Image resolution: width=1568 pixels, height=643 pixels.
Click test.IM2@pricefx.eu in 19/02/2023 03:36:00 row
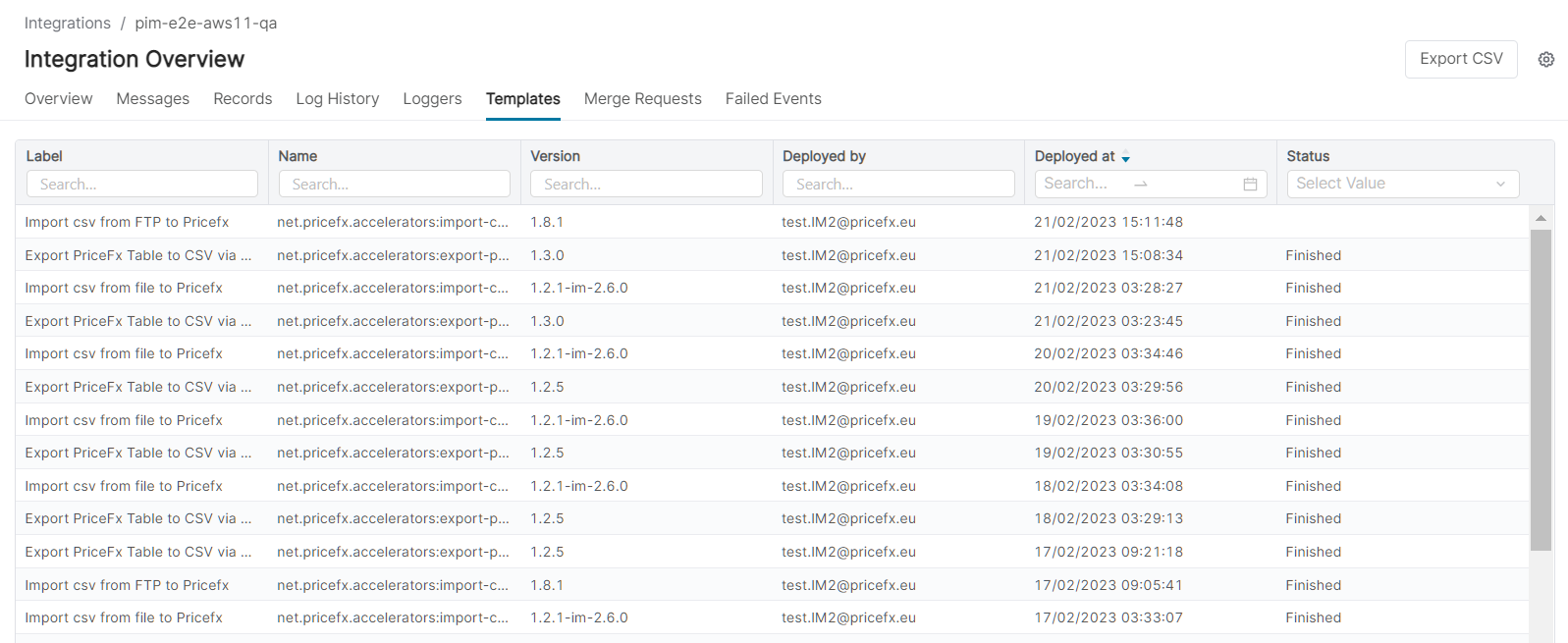click(848, 420)
